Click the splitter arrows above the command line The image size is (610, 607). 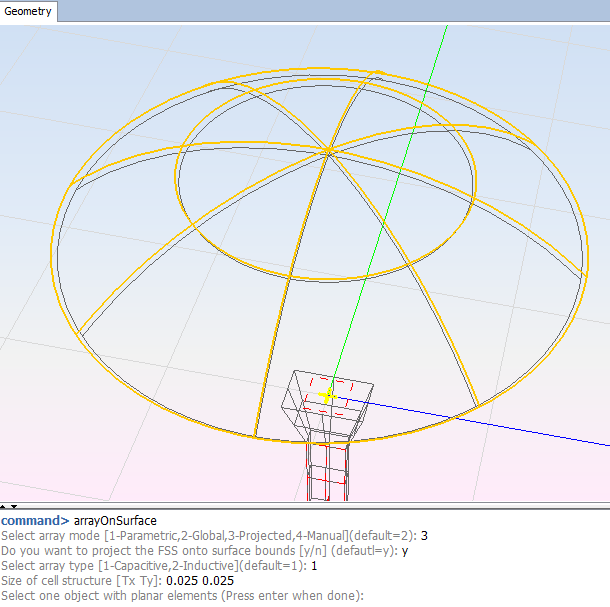(7, 509)
